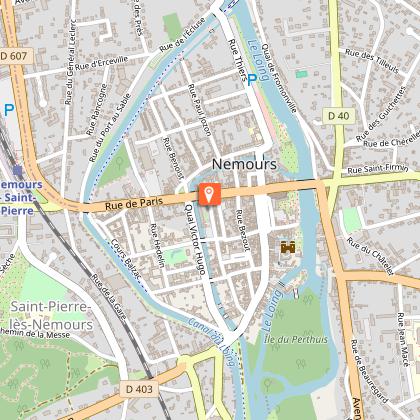Click the Rue de Paris street label

coord(134,203)
